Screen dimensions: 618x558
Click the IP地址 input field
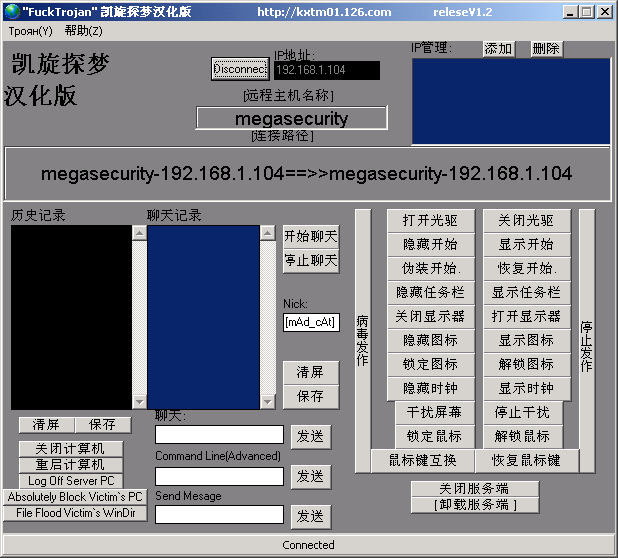(326, 70)
